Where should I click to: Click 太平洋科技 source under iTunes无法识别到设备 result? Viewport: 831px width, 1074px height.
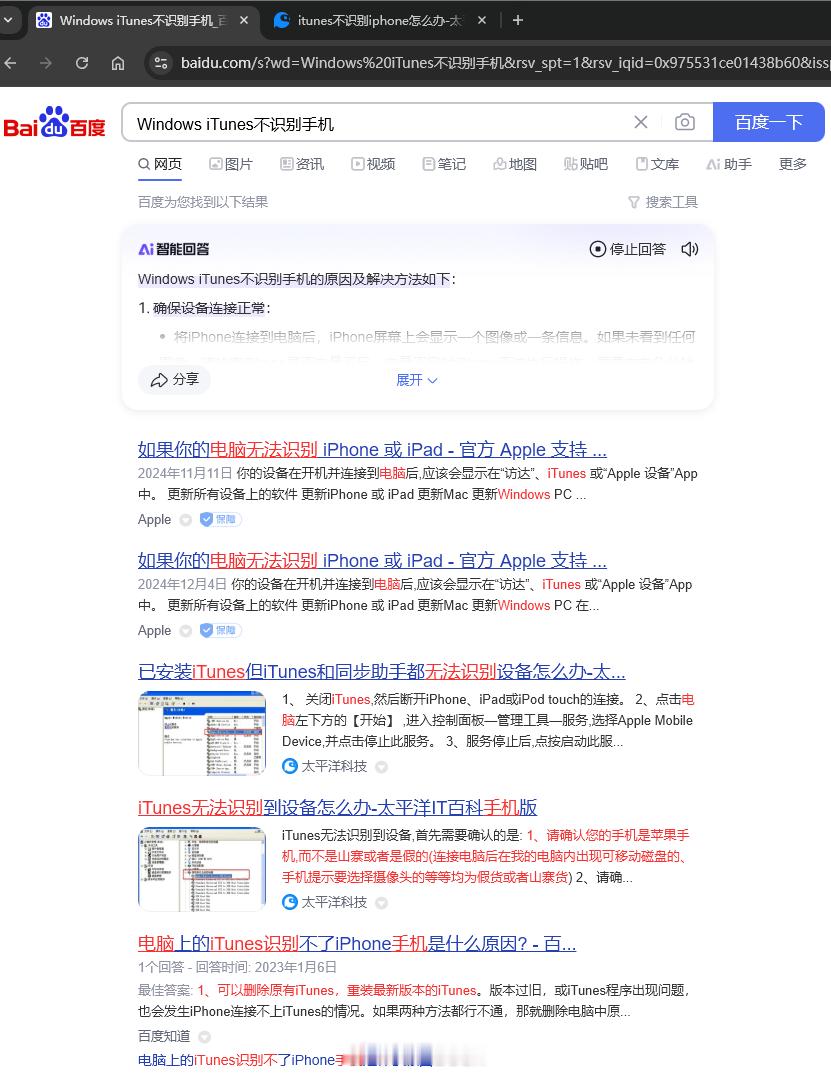click(325, 903)
